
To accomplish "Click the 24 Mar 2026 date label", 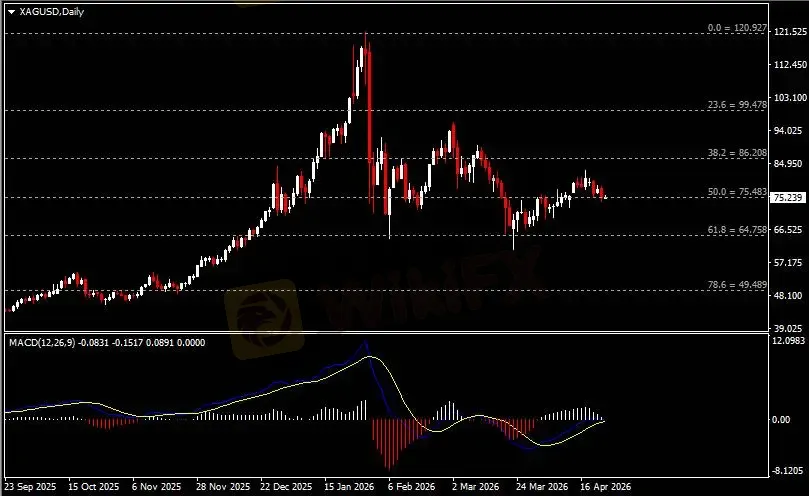I will 542,487.
